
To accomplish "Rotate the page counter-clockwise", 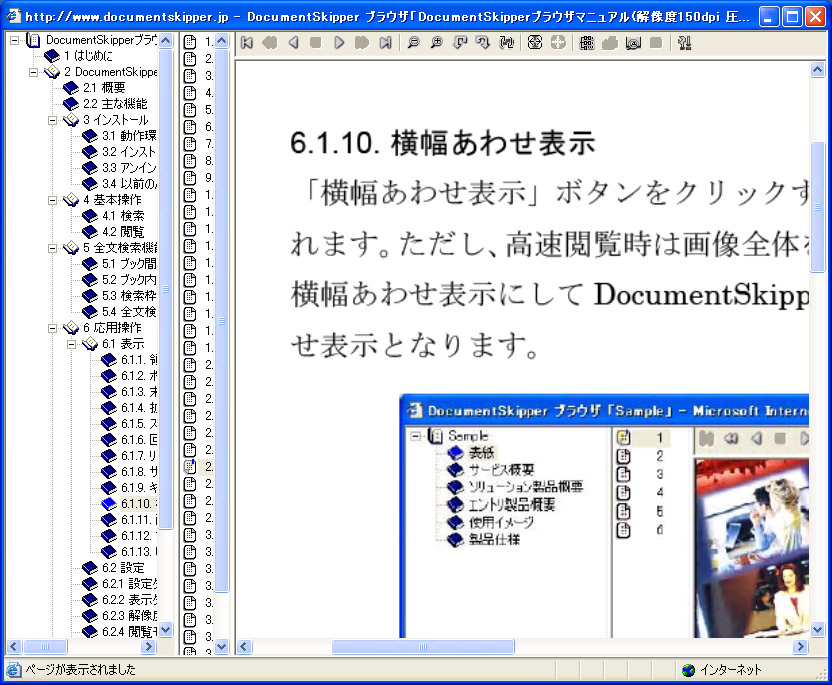I will (x=460, y=42).
